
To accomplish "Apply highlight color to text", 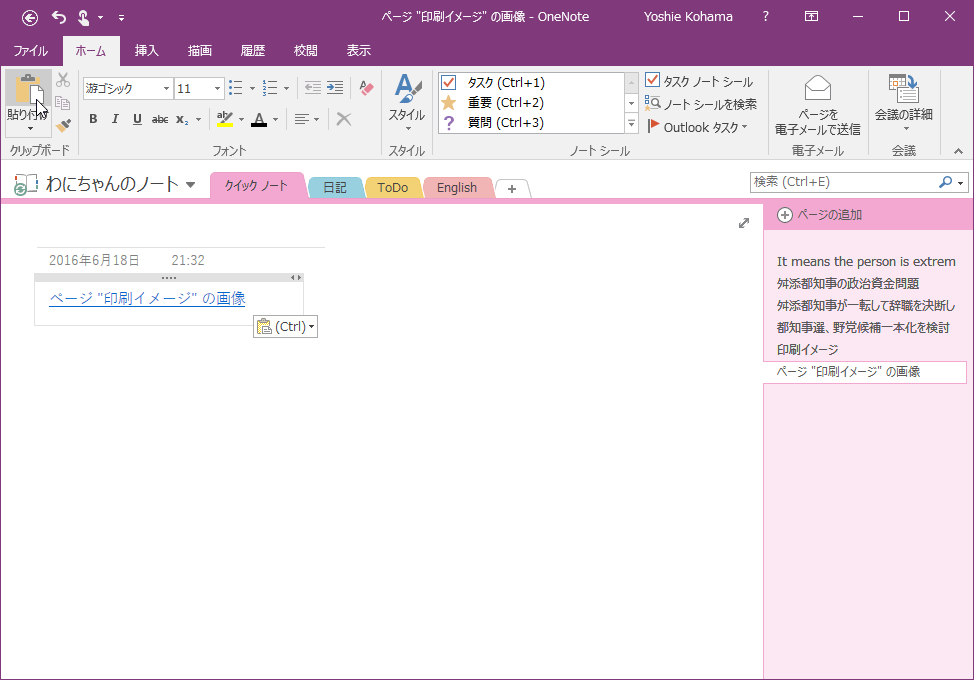I will click(225, 119).
